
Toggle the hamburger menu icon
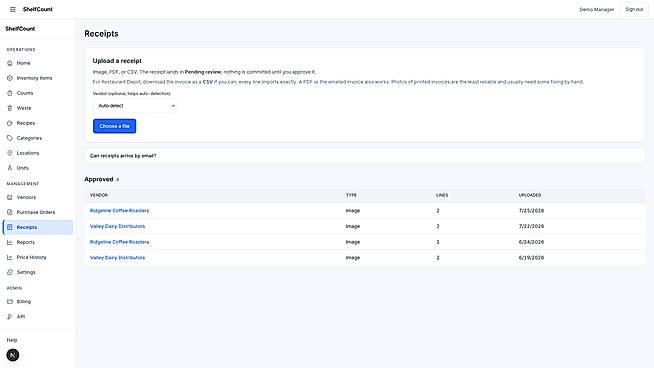[13, 9]
